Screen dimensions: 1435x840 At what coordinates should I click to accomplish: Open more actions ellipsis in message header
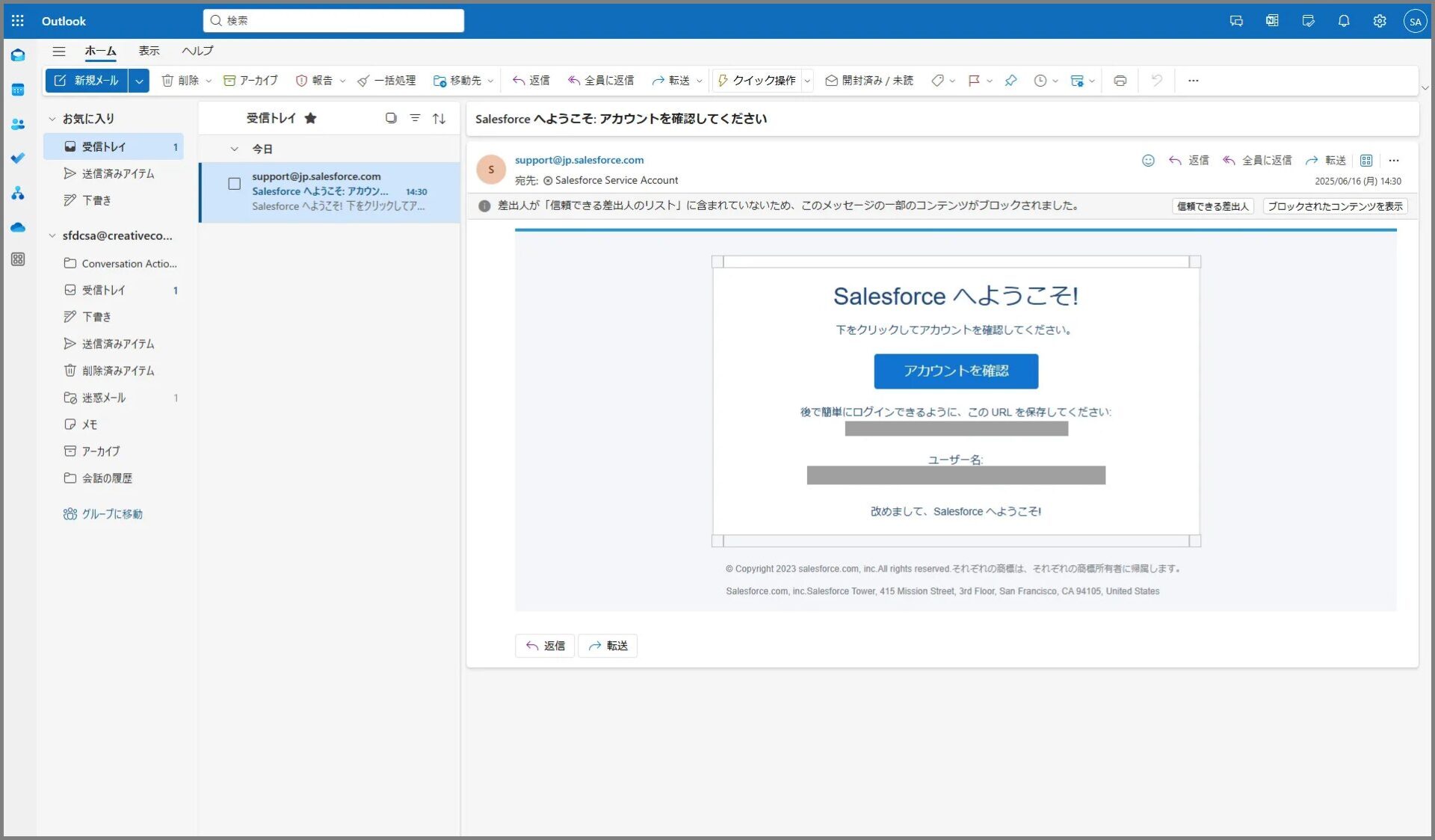(1394, 161)
